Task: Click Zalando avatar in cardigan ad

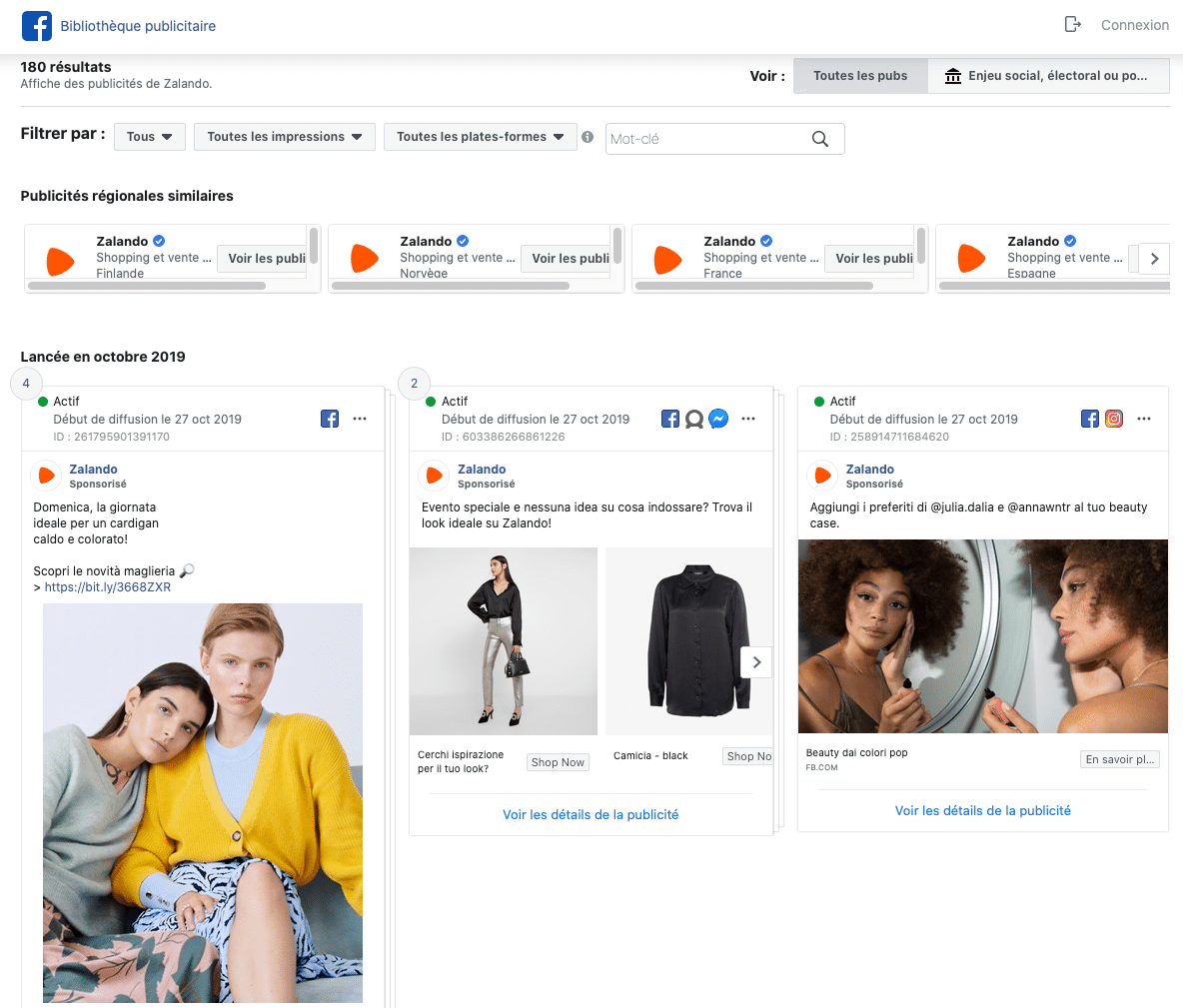Action: point(45,476)
